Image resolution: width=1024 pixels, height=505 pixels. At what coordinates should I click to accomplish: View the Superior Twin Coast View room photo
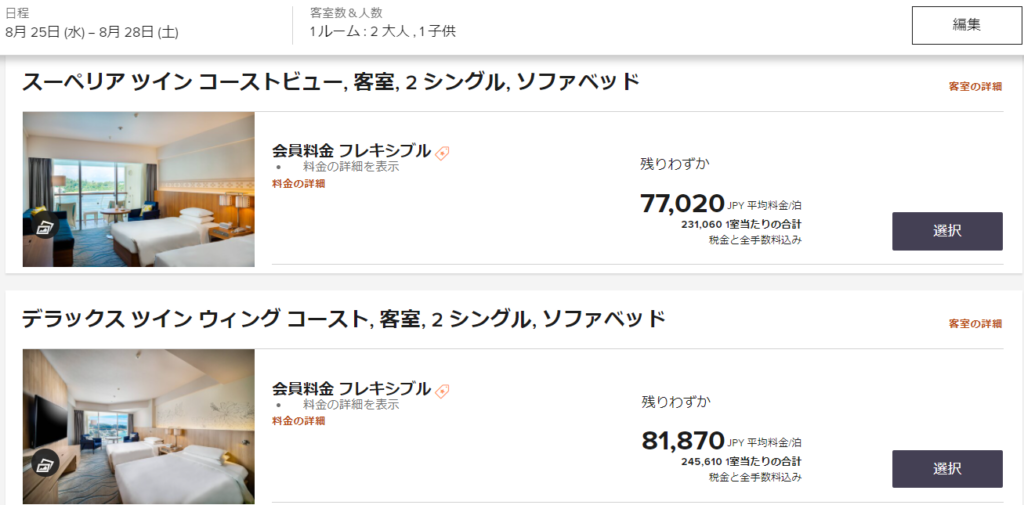[138, 189]
